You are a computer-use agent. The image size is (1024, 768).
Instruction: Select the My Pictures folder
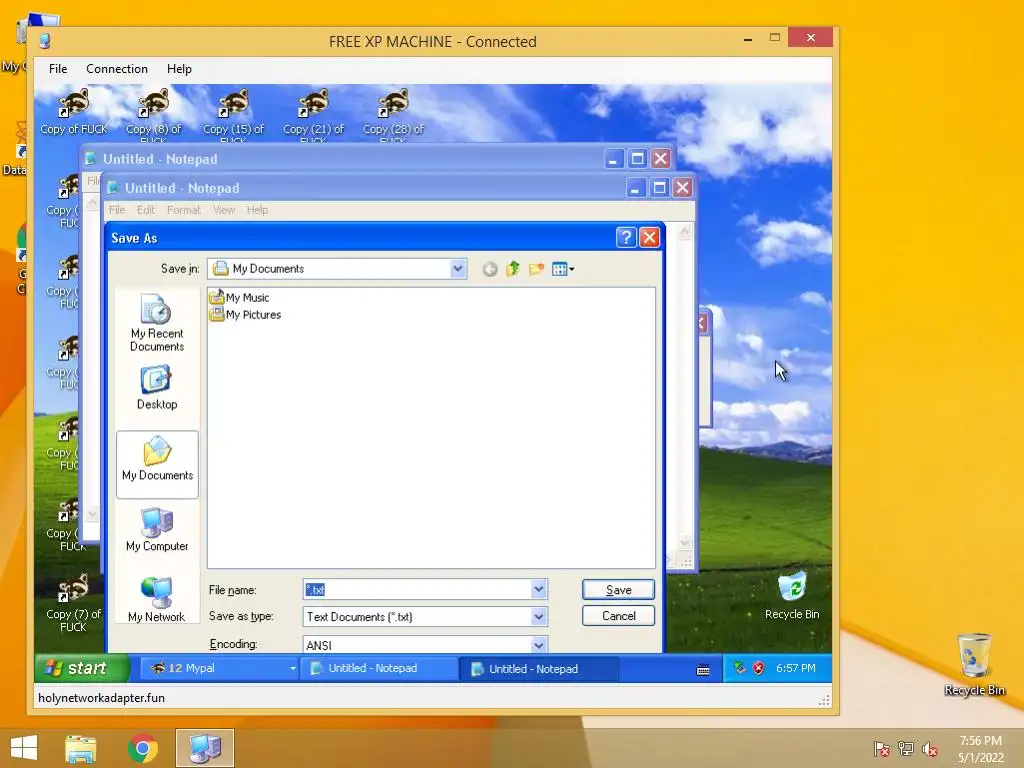click(246, 314)
